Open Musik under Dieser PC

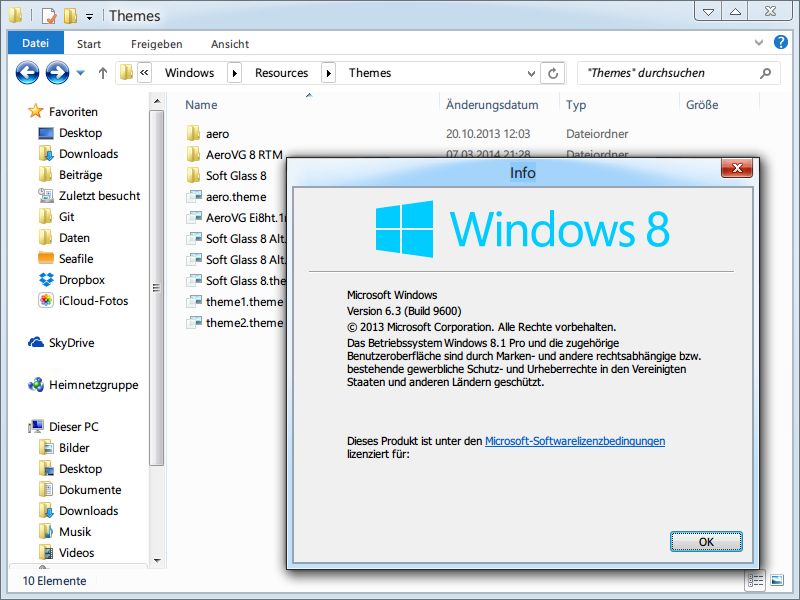coord(65,531)
